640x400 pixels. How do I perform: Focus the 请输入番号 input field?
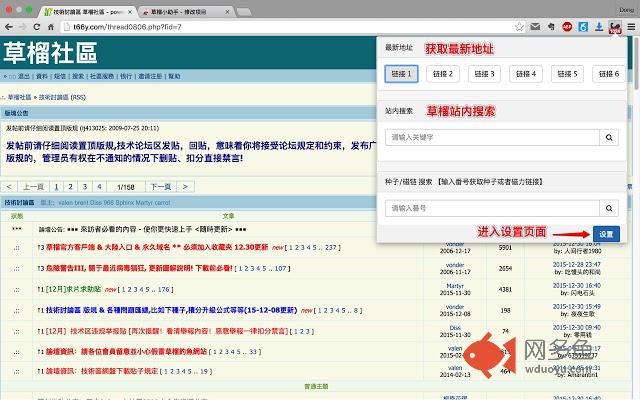(492, 208)
